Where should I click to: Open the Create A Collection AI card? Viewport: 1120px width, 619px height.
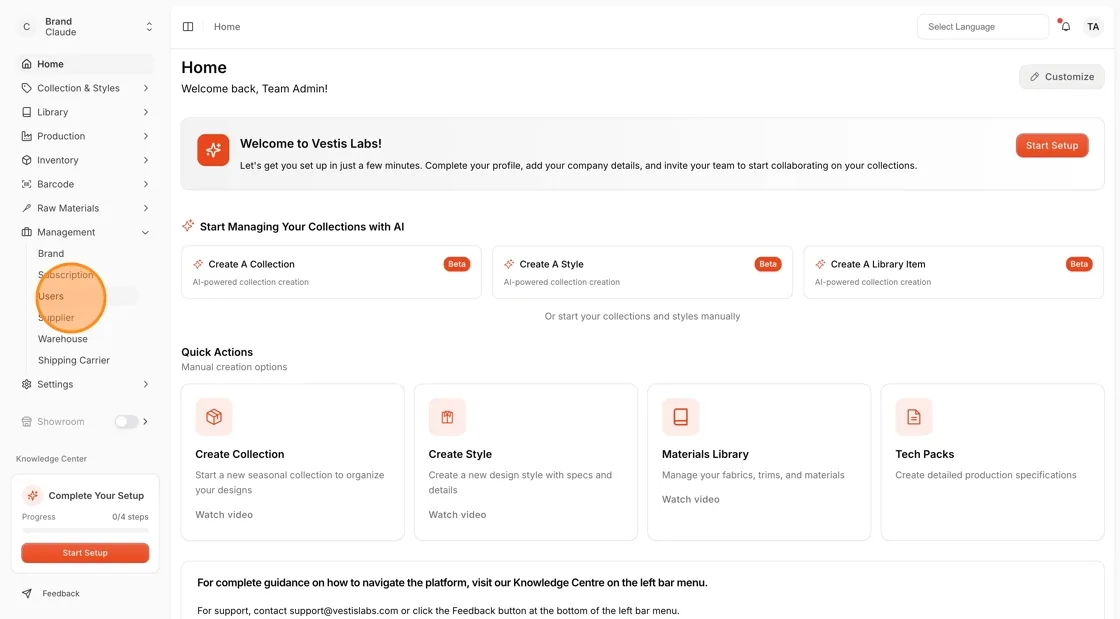pyautogui.click(x=331, y=272)
